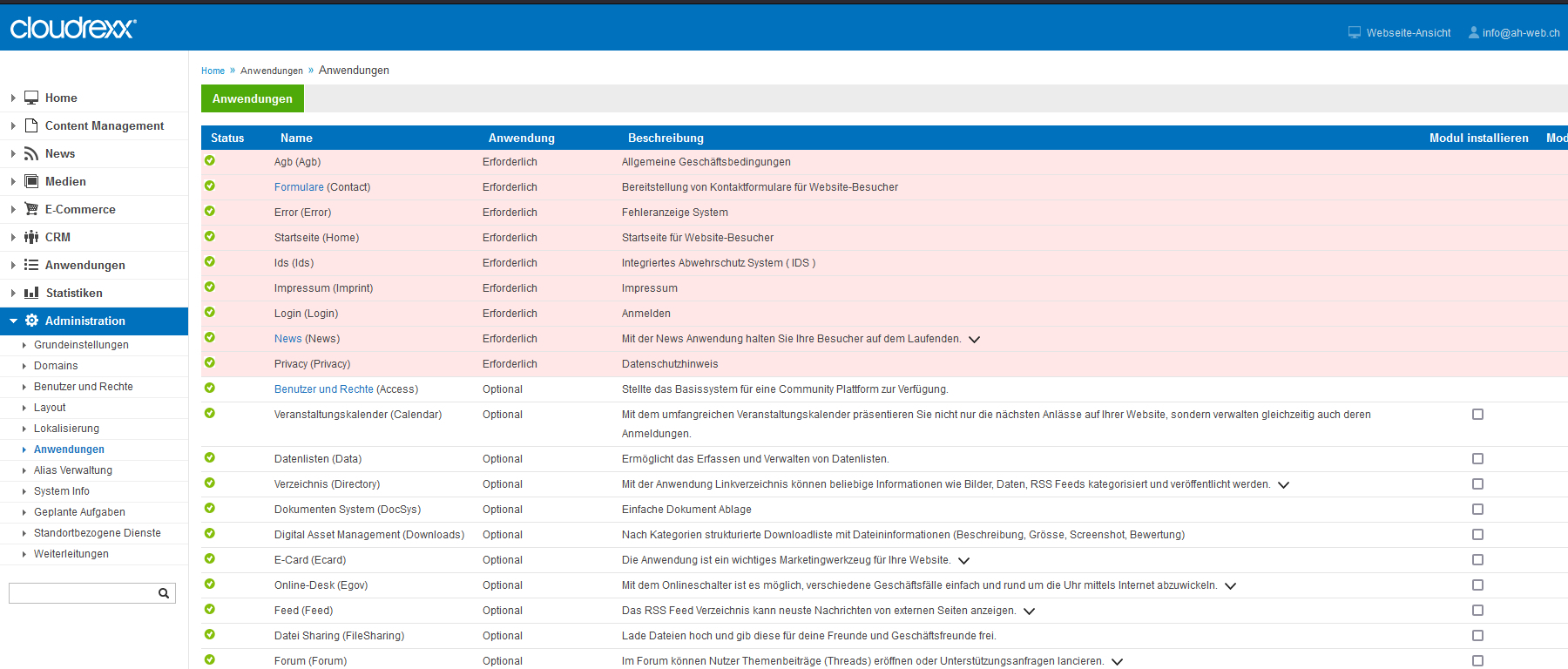This screenshot has height=669, width=1568.
Task: Click the Anwendungen list icon in sidebar
Action: [x=31, y=265]
